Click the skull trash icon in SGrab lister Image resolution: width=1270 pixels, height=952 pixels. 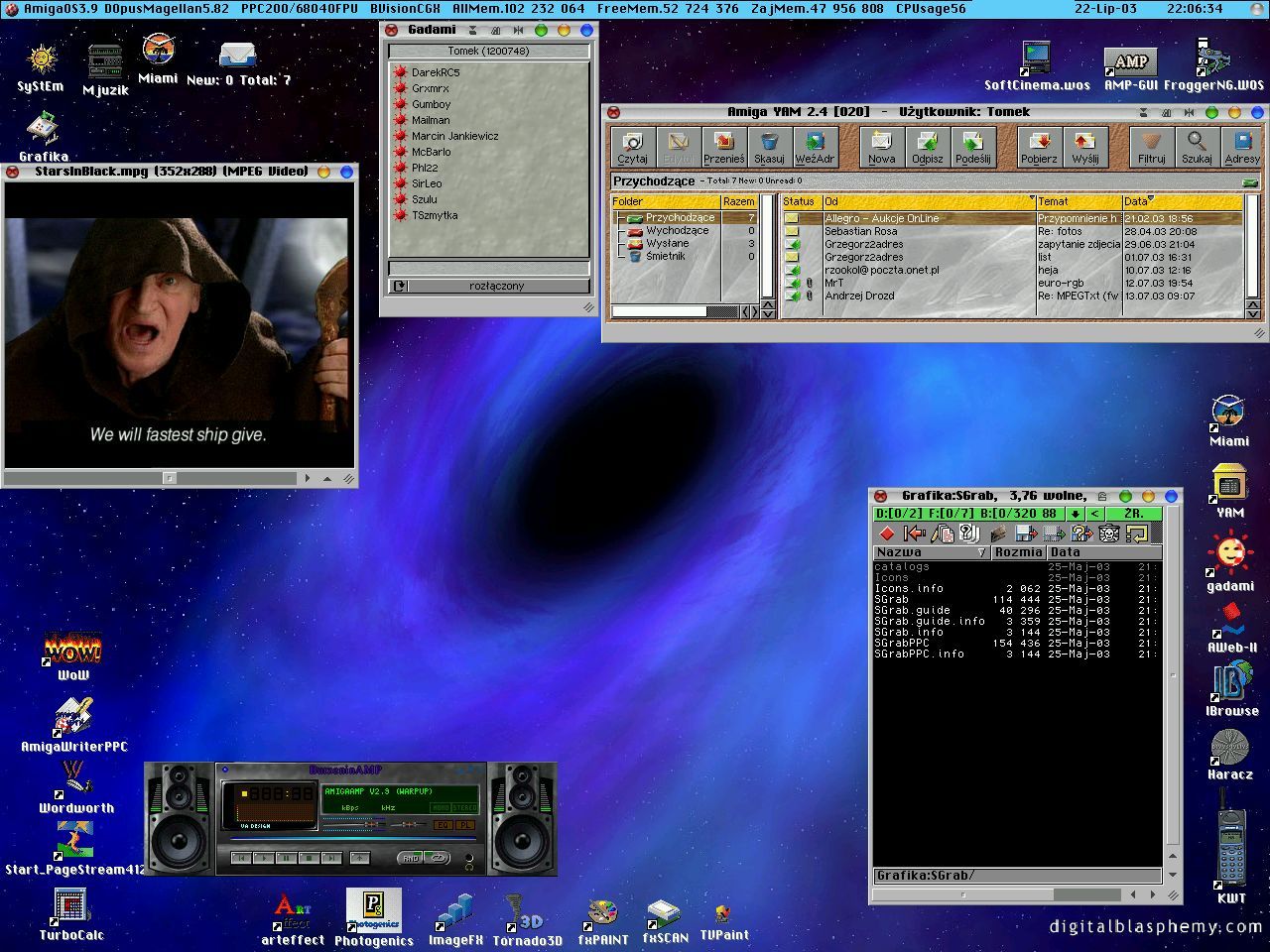click(x=1109, y=534)
